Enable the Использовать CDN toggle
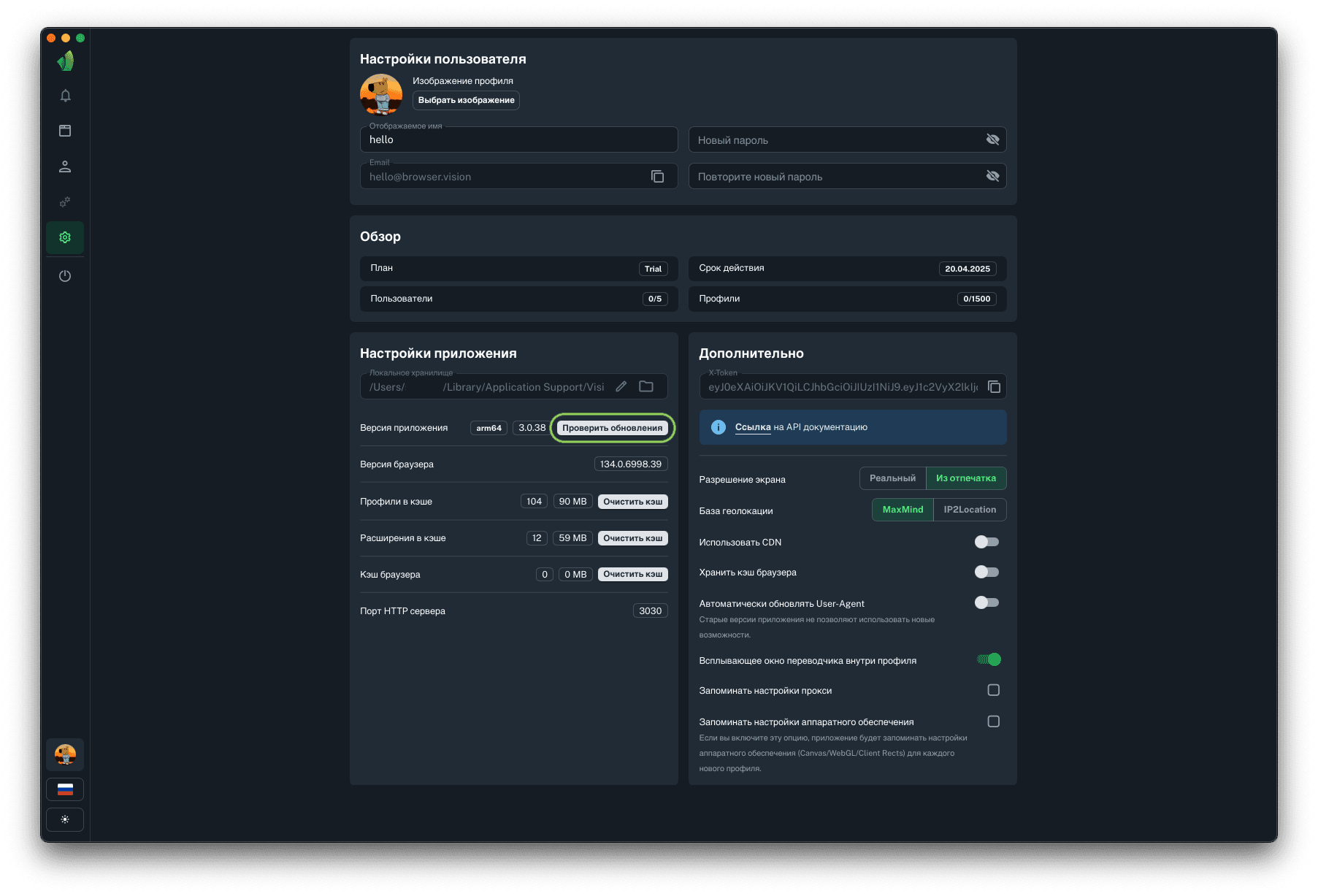1318x896 pixels. tap(986, 542)
